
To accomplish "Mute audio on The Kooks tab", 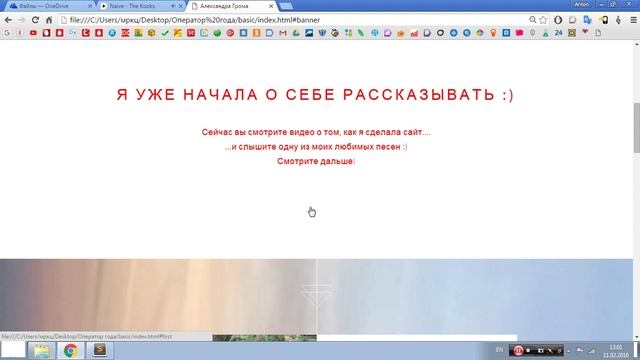I will click(173, 6).
